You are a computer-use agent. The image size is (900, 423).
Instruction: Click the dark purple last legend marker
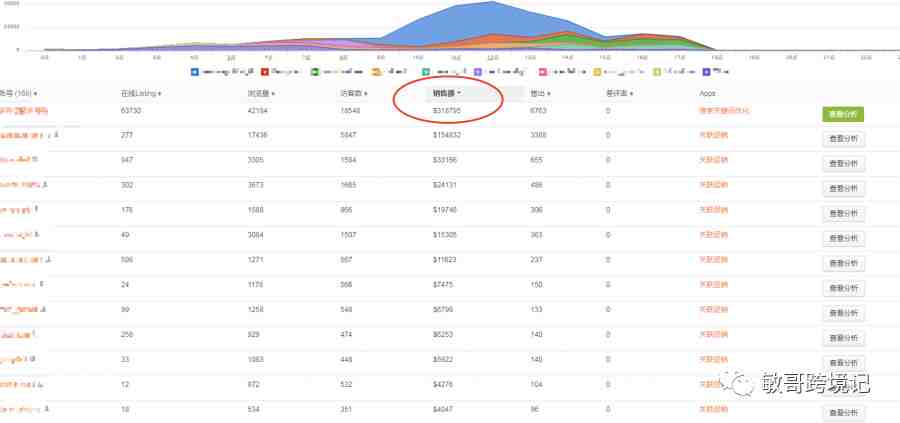[707, 72]
